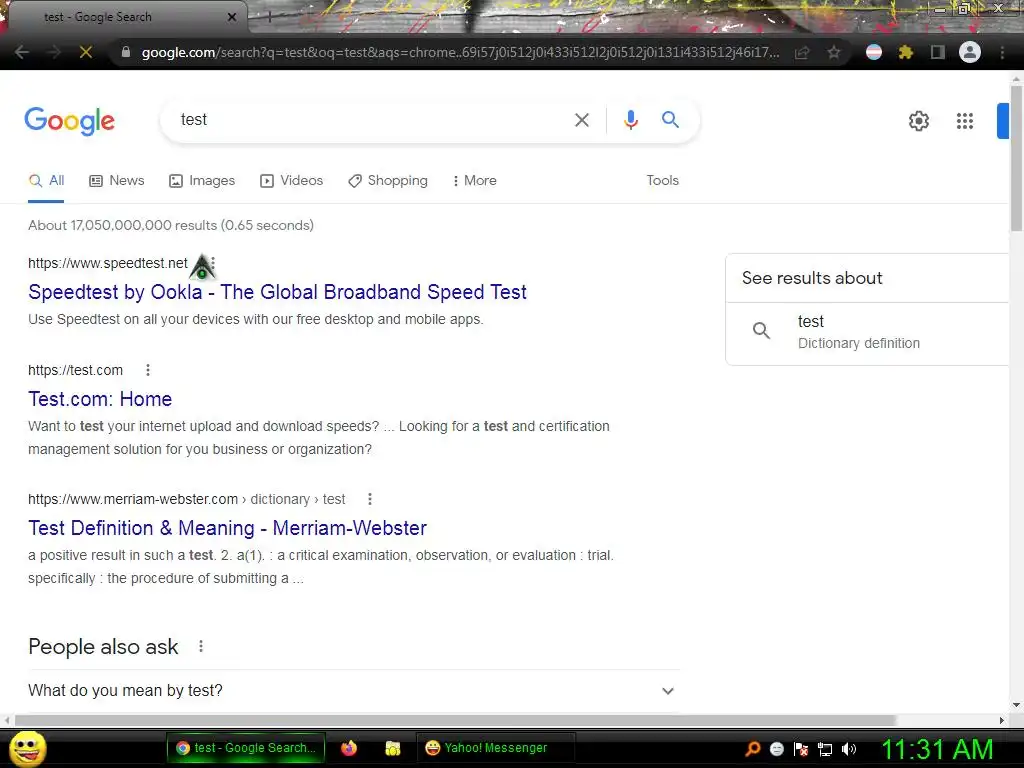Click the magnifier search button
Screen dimensions: 1024x768
[x=670, y=120]
